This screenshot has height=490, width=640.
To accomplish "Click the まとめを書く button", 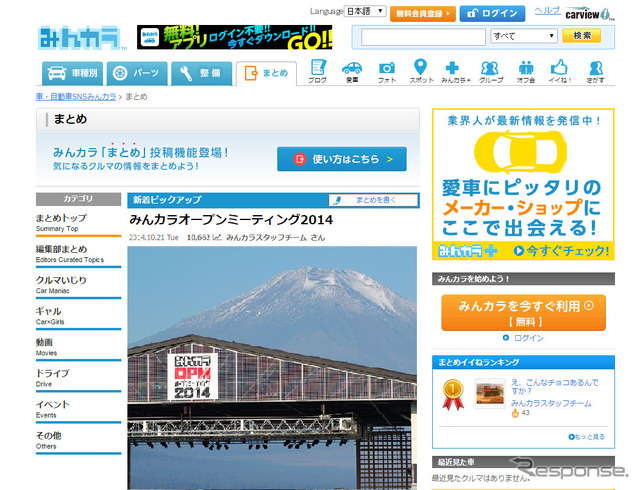I will (373, 200).
